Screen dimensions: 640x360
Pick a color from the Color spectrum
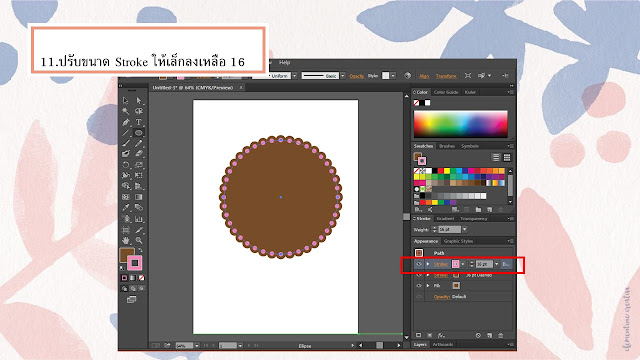tap(461, 124)
